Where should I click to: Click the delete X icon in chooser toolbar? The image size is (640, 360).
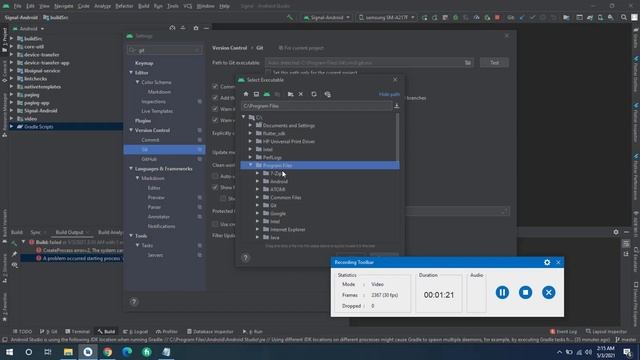pyautogui.click(x=301, y=94)
